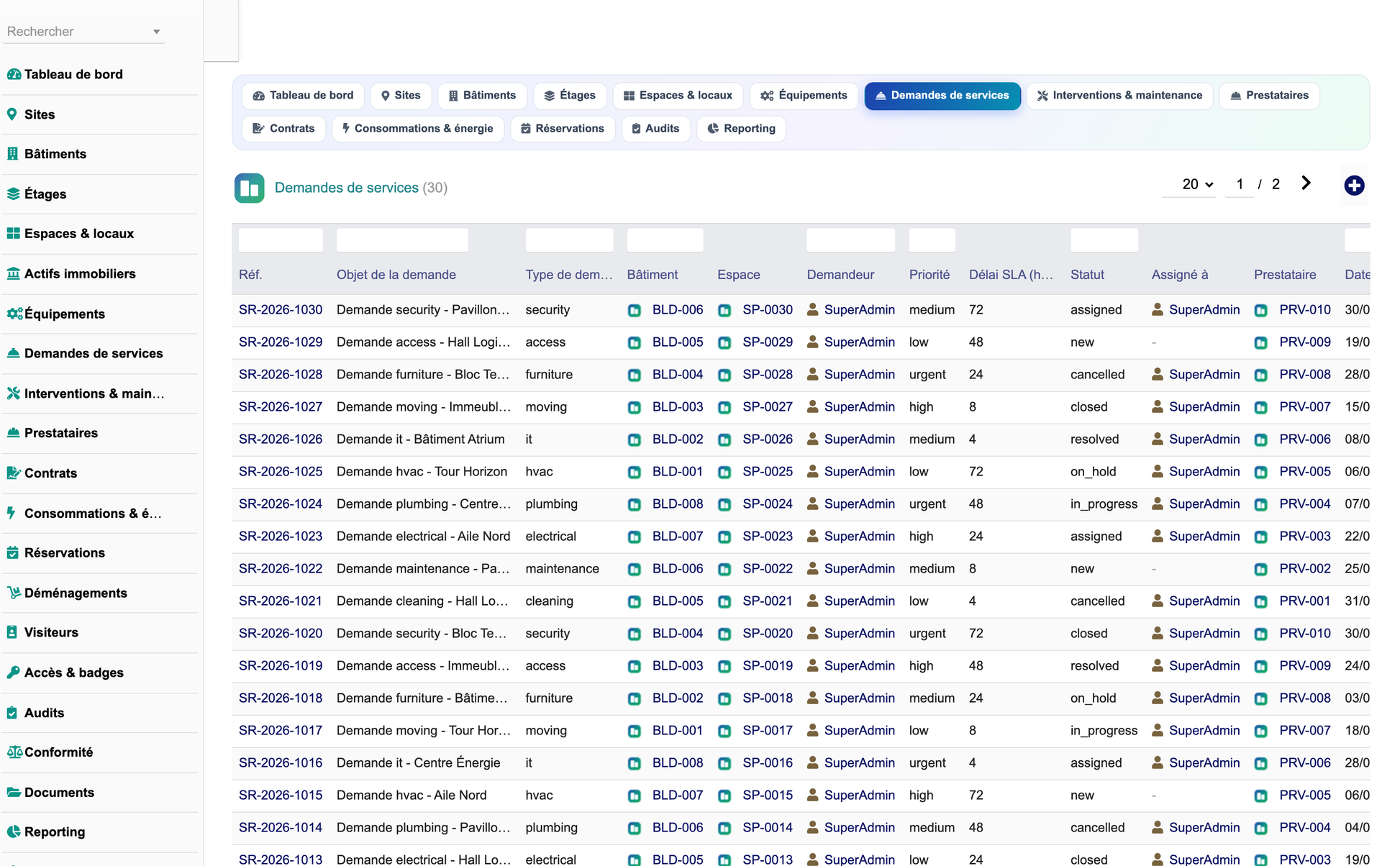This screenshot has width=1400, height=866.
Task: Click the Équipements gears icon in sidebar
Action: [x=14, y=314]
